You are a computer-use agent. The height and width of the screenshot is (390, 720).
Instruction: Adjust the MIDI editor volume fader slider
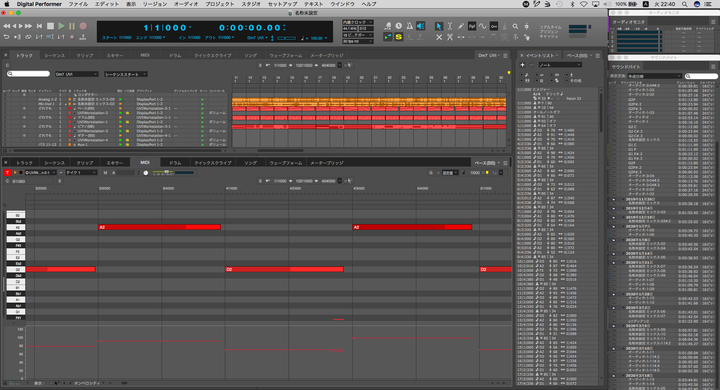(x=167, y=171)
